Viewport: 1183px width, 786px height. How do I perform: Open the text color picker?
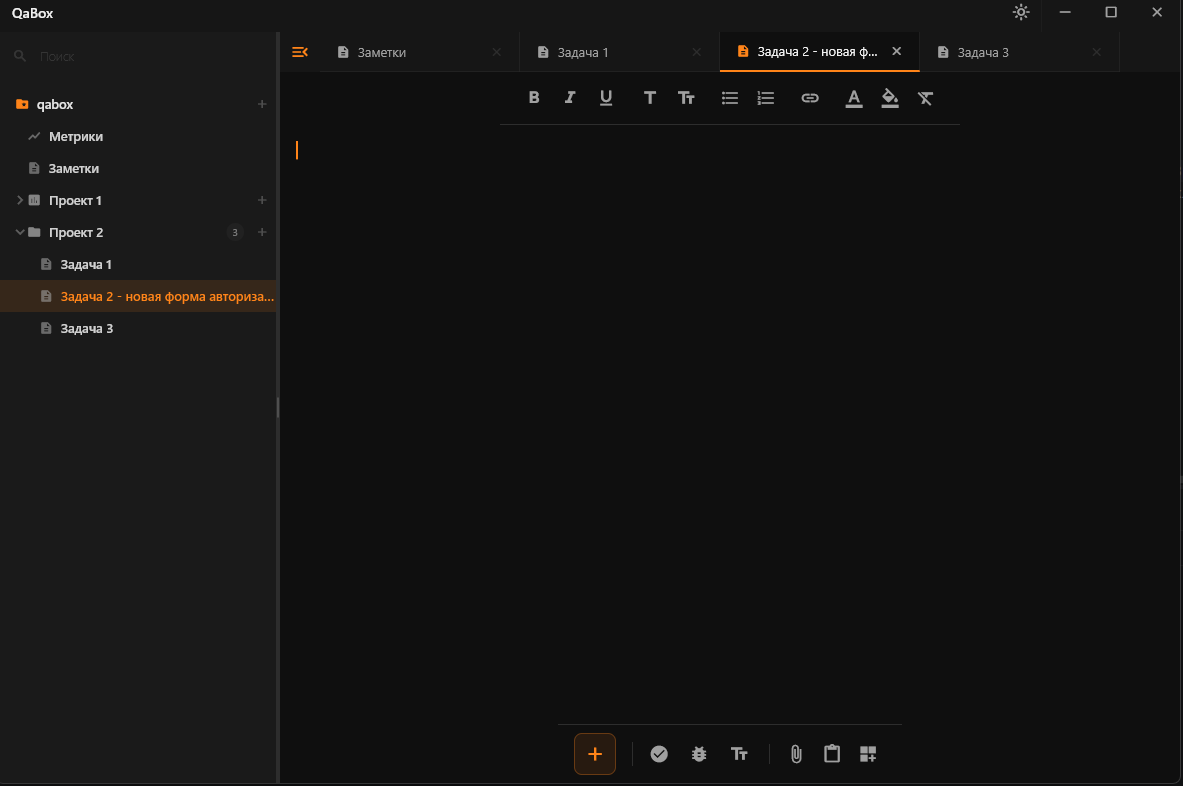pos(853,99)
